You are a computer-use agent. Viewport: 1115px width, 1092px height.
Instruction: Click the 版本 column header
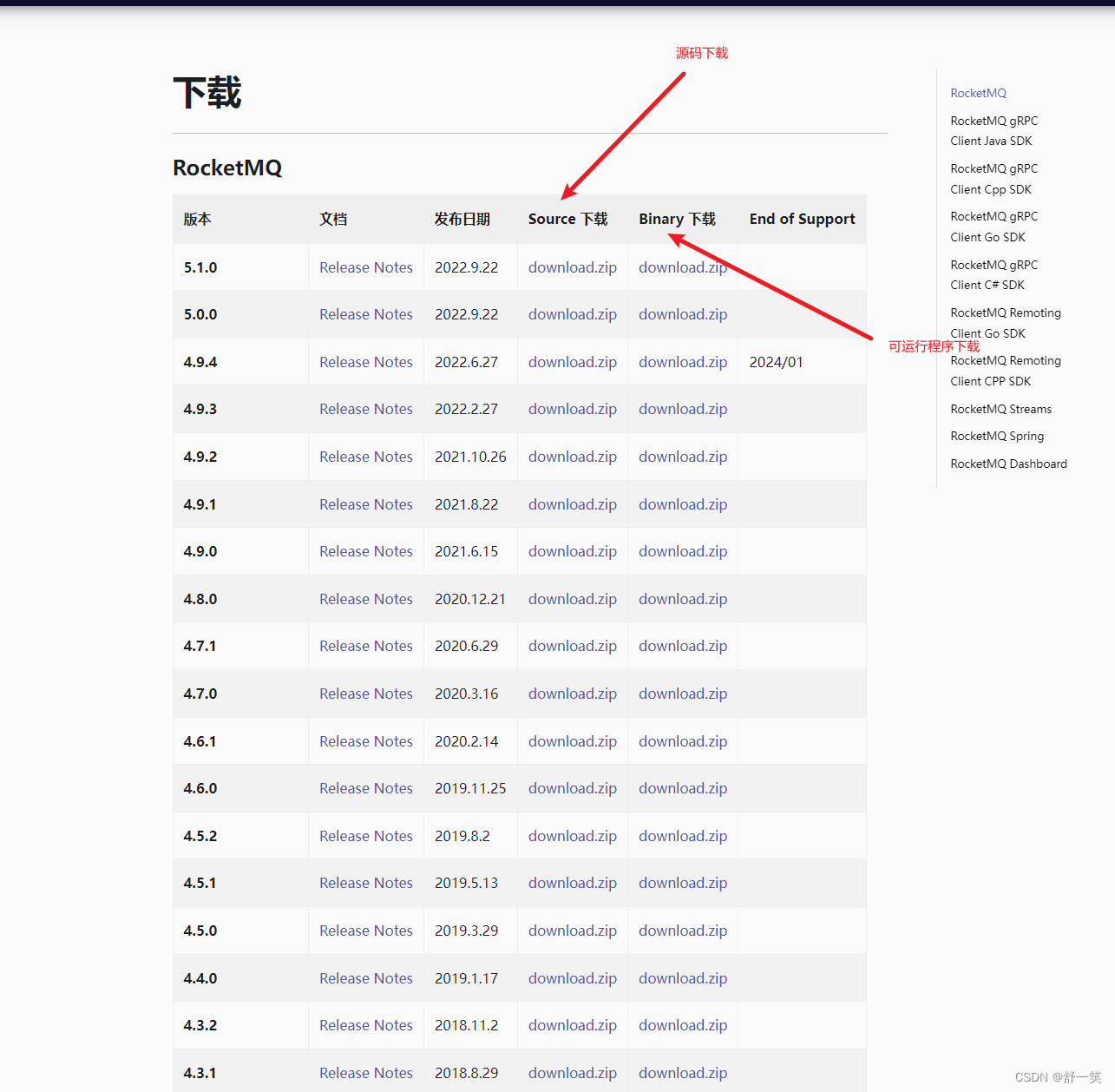pos(197,219)
